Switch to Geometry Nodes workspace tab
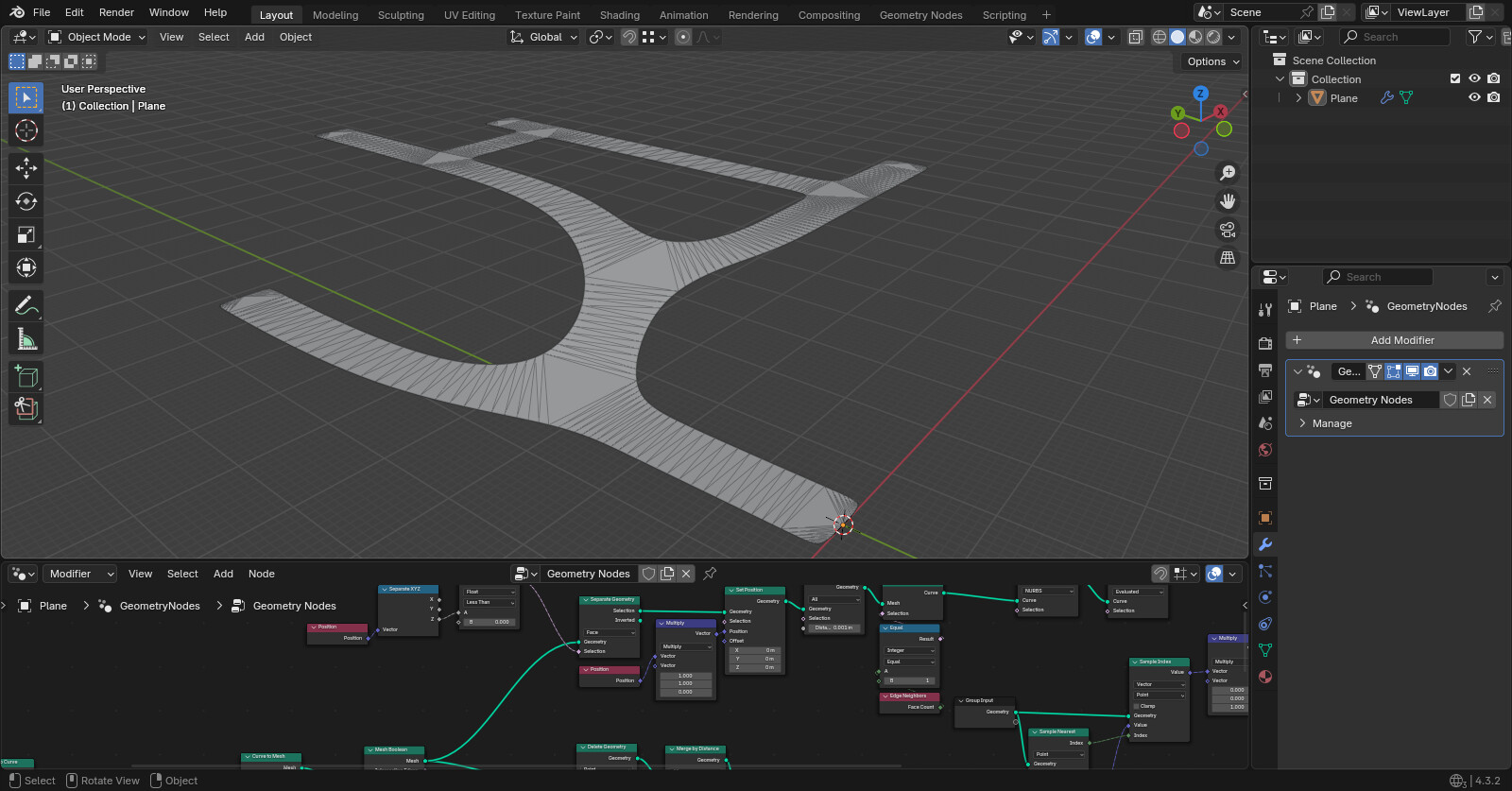 [920, 15]
